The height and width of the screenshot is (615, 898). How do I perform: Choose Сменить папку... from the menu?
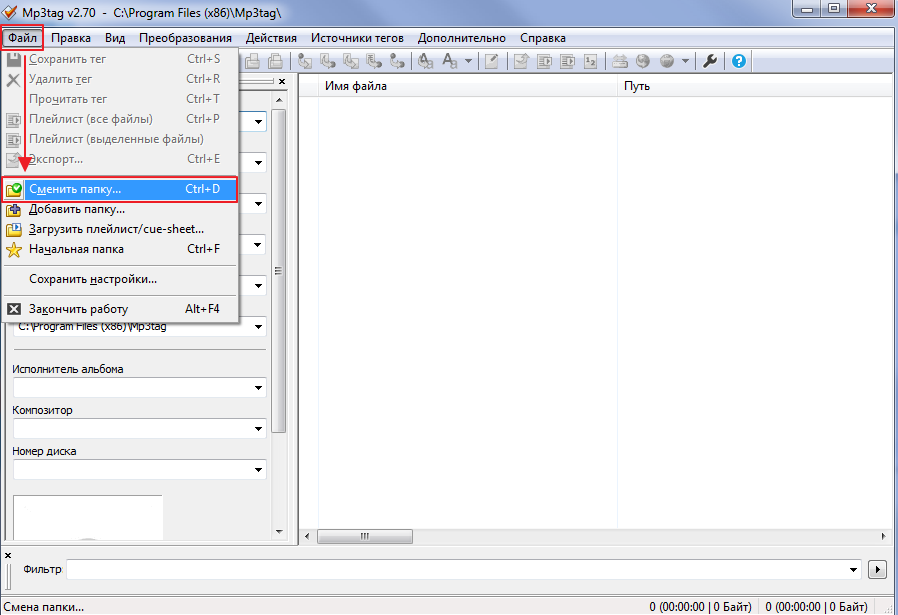pyautogui.click(x=120, y=189)
